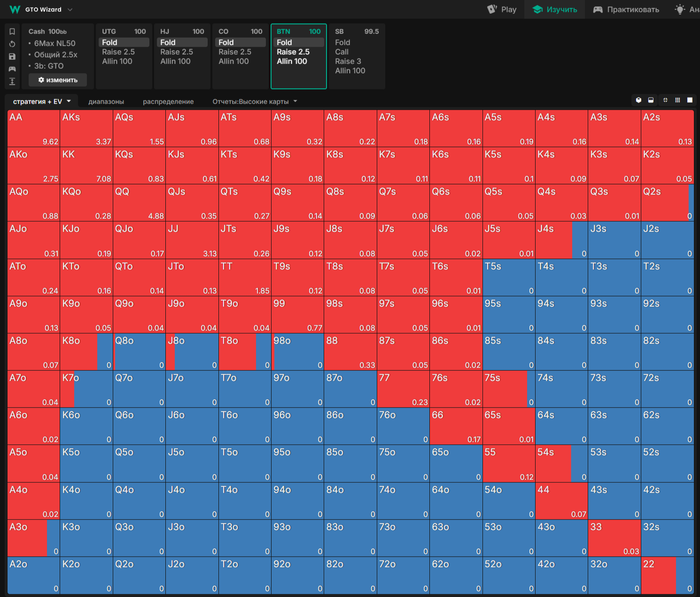The image size is (700, 597).
Task: Switch to the large square view icon
Action: click(690, 100)
